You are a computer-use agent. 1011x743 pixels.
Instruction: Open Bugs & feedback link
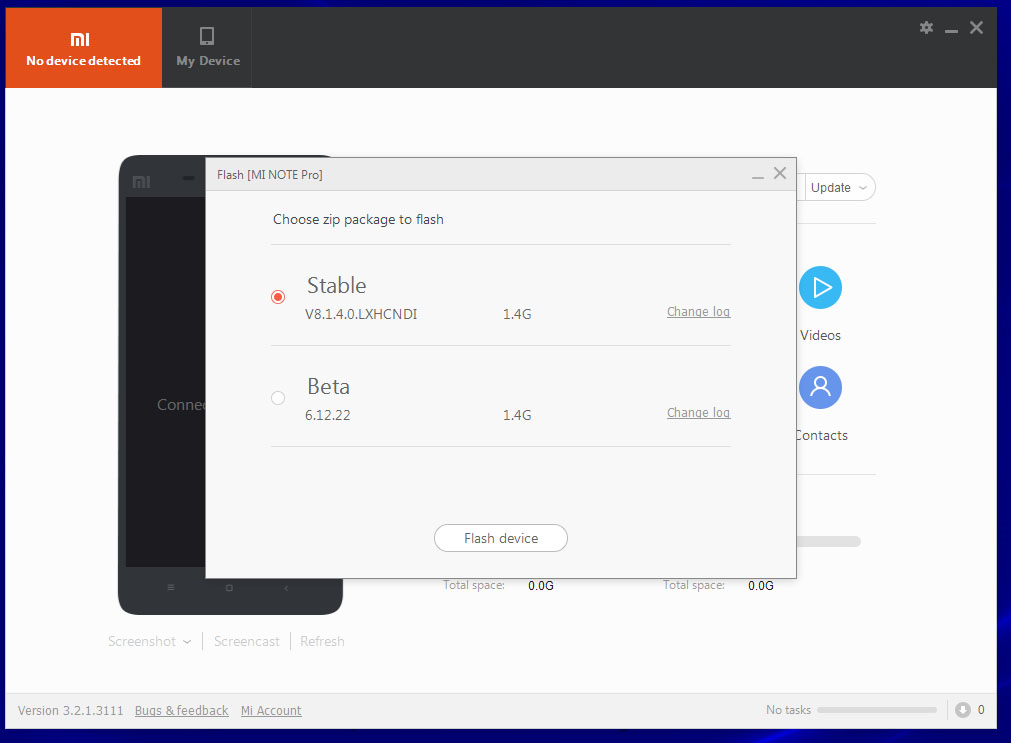point(181,710)
